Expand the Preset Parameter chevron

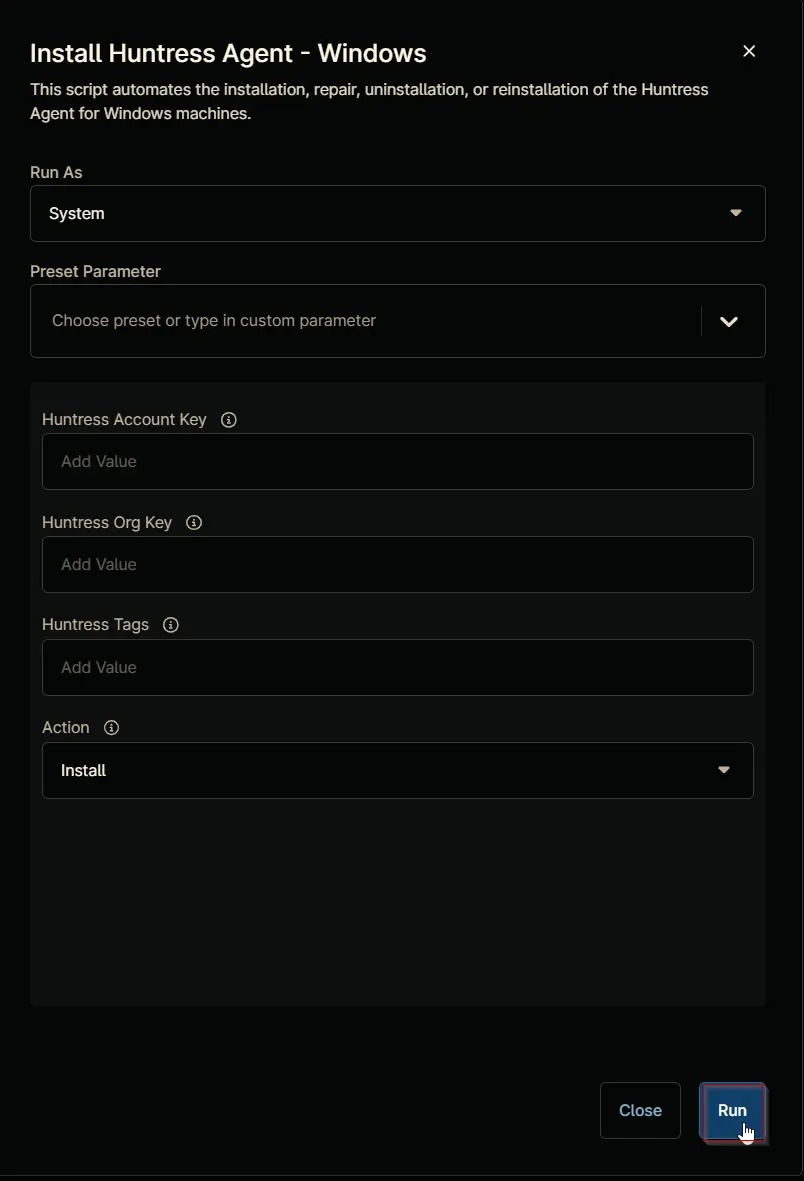coord(729,322)
